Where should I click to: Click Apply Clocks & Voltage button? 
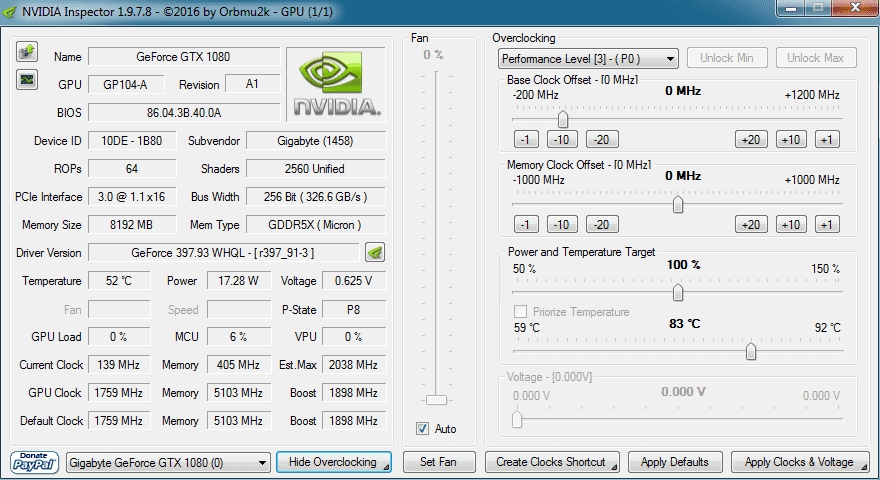(800, 462)
